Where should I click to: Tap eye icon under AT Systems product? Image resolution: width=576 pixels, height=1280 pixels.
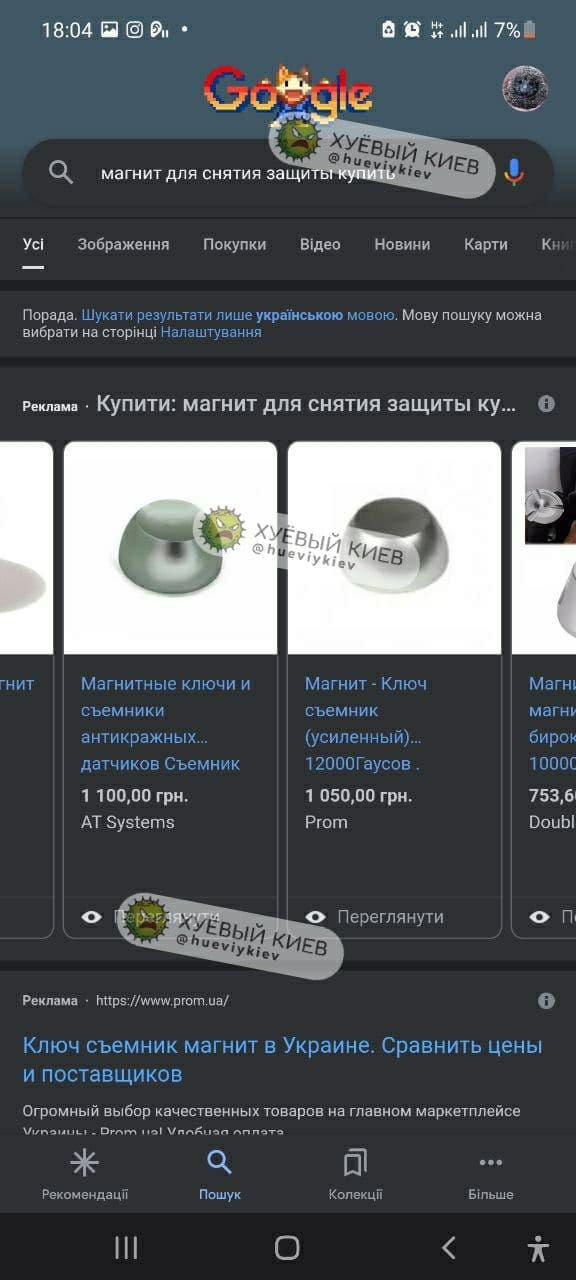[92, 916]
